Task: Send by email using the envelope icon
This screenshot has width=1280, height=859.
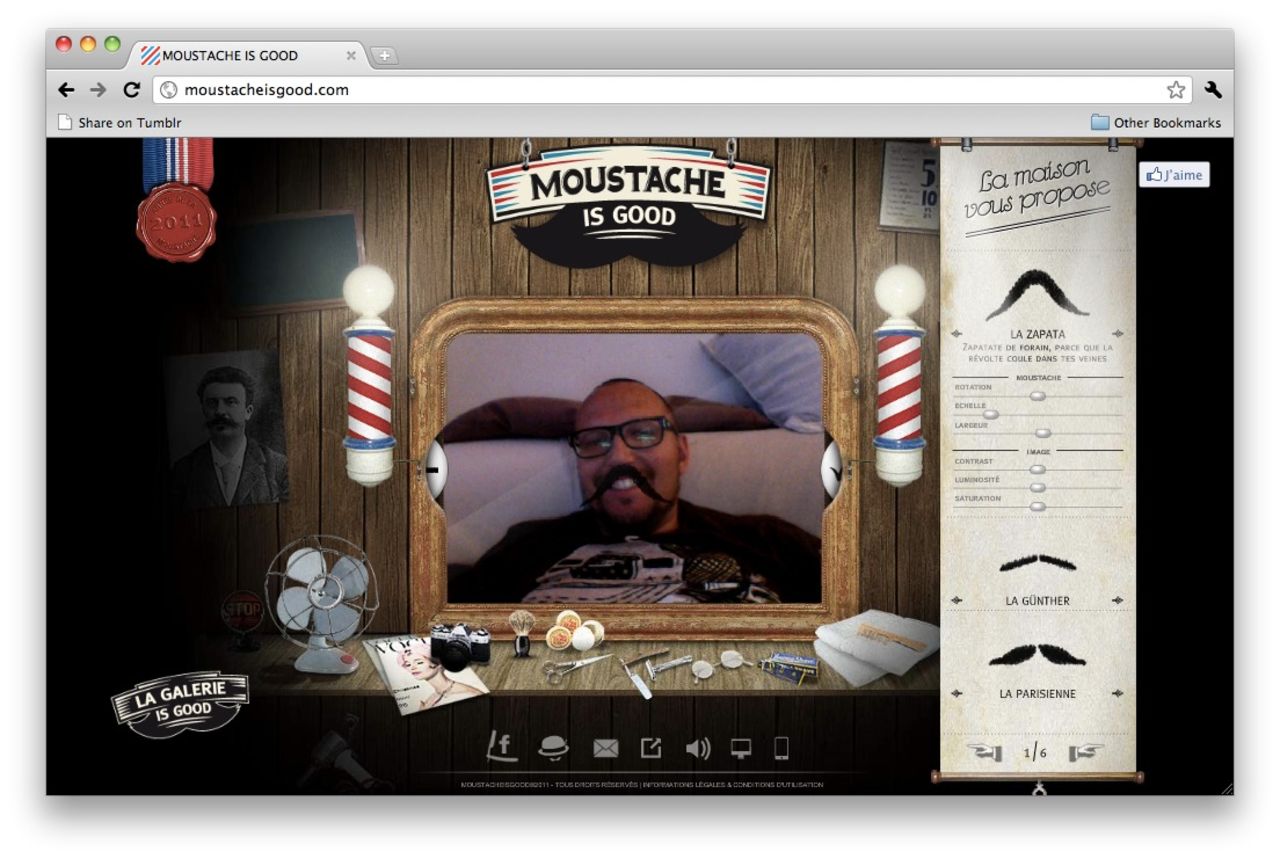Action: [606, 748]
